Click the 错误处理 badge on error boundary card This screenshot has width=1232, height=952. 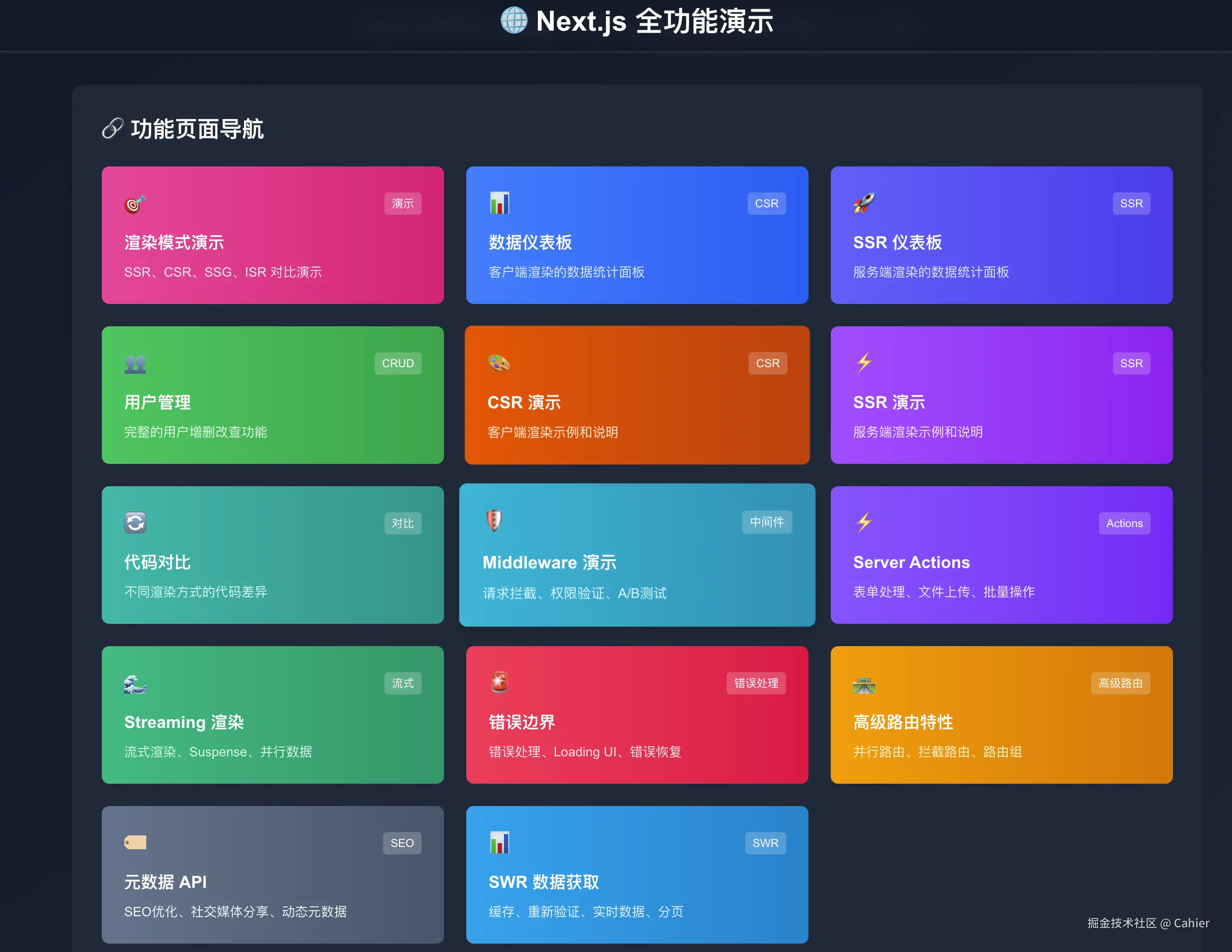pos(756,683)
